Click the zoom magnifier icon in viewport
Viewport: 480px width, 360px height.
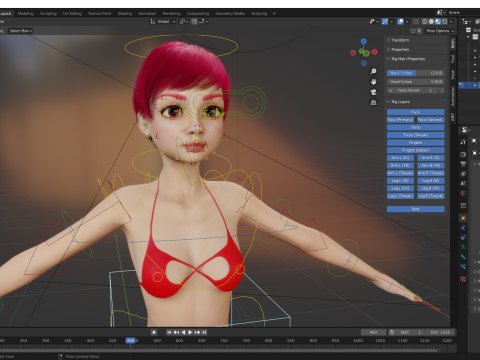point(374,71)
